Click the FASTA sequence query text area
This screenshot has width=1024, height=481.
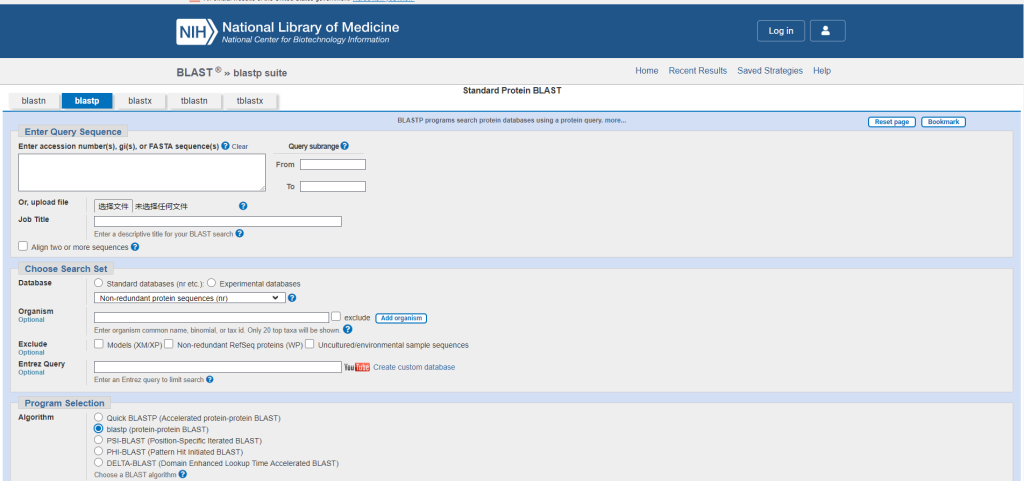(x=142, y=172)
